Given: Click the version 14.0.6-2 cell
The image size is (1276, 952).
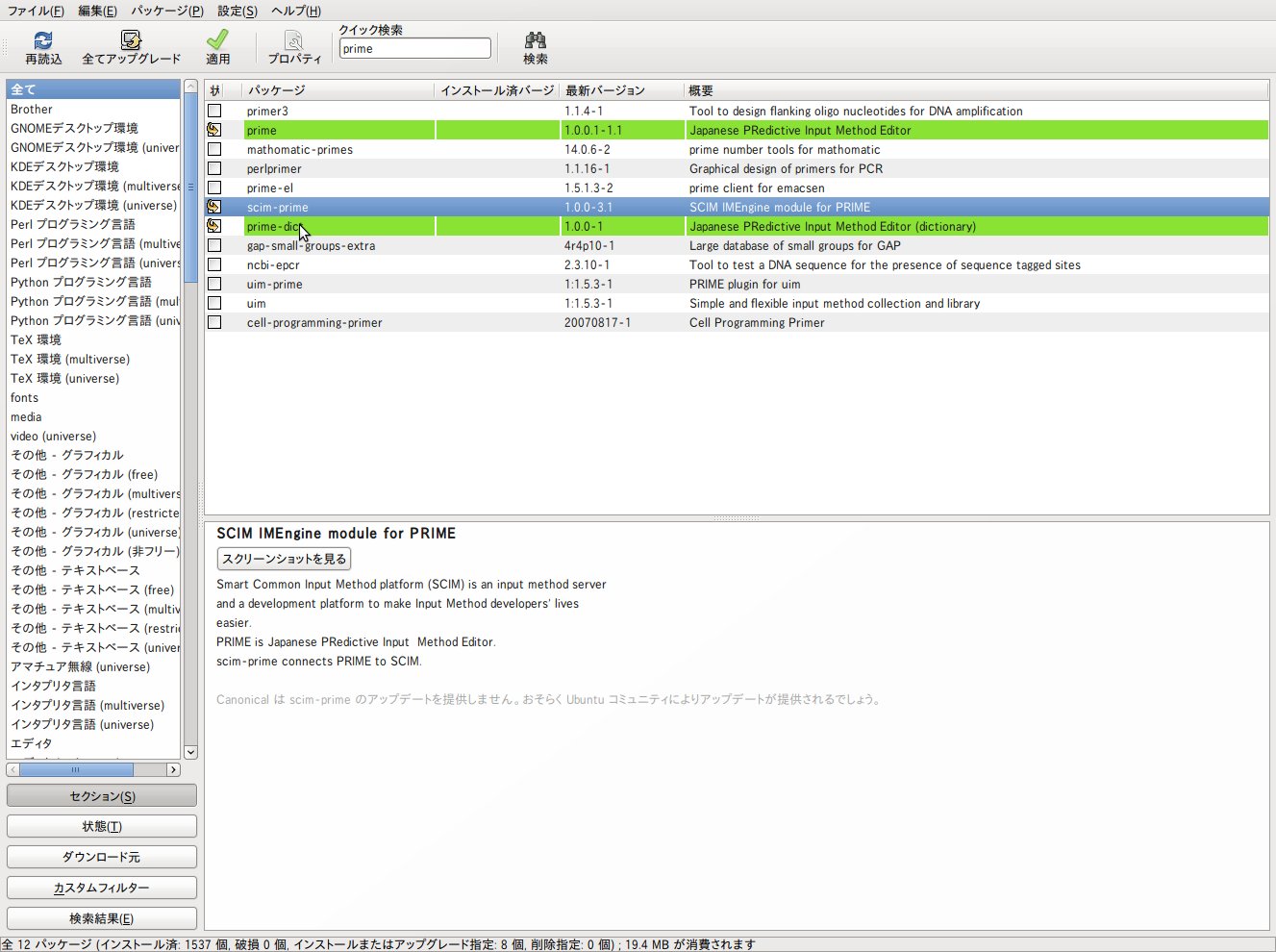Looking at the screenshot, I should [x=587, y=150].
